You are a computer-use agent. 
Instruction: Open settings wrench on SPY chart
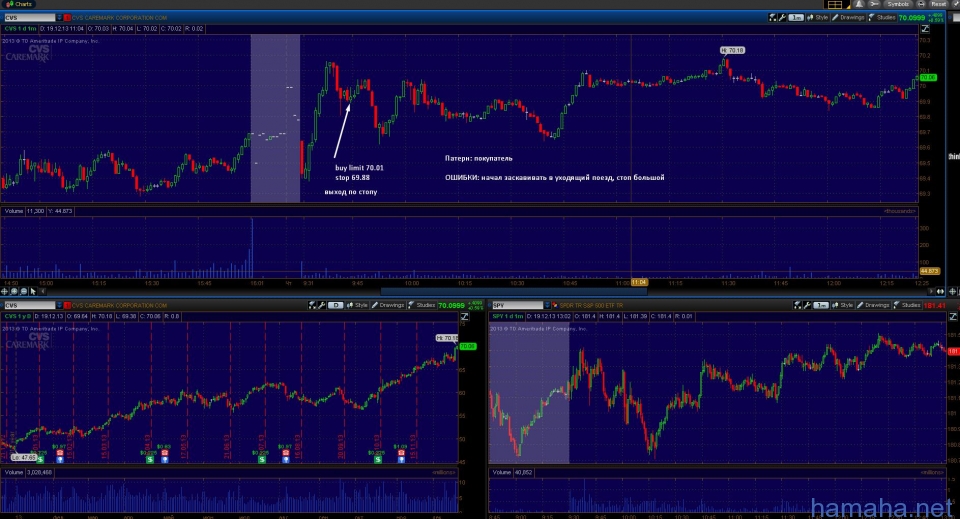click(807, 305)
